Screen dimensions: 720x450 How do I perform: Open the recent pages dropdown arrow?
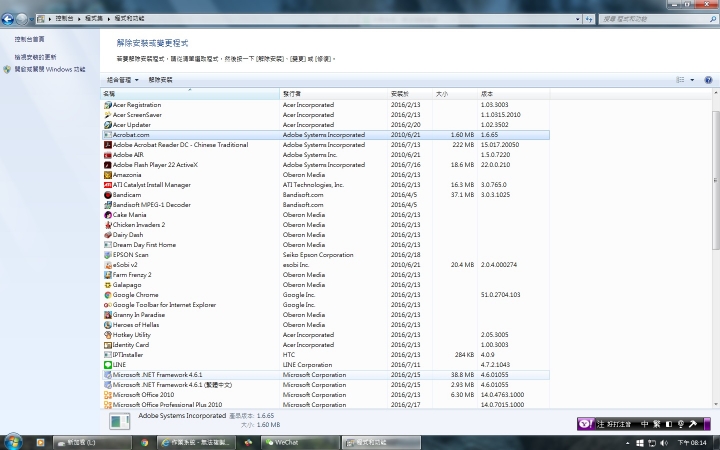(x=31, y=19)
